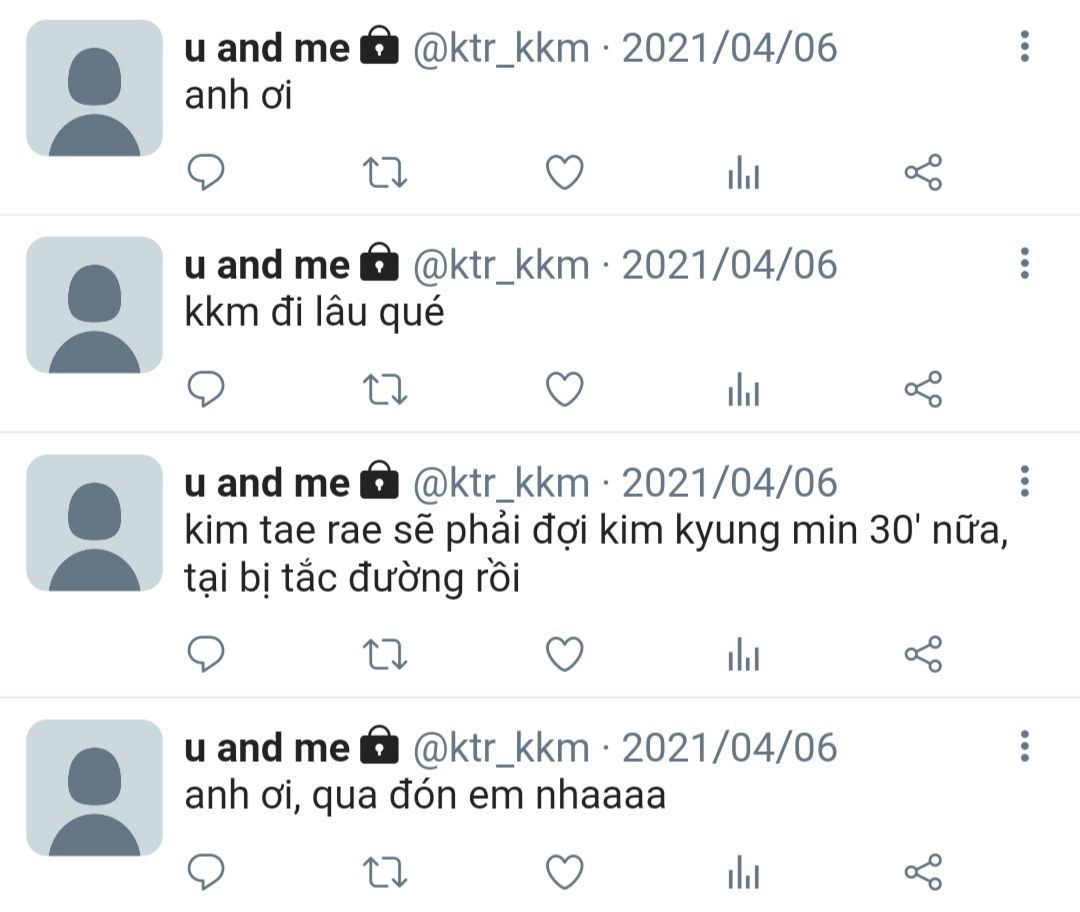Share the "kkm đi lâu qué" tweet
This screenshot has height=912, width=1080.
click(x=923, y=389)
